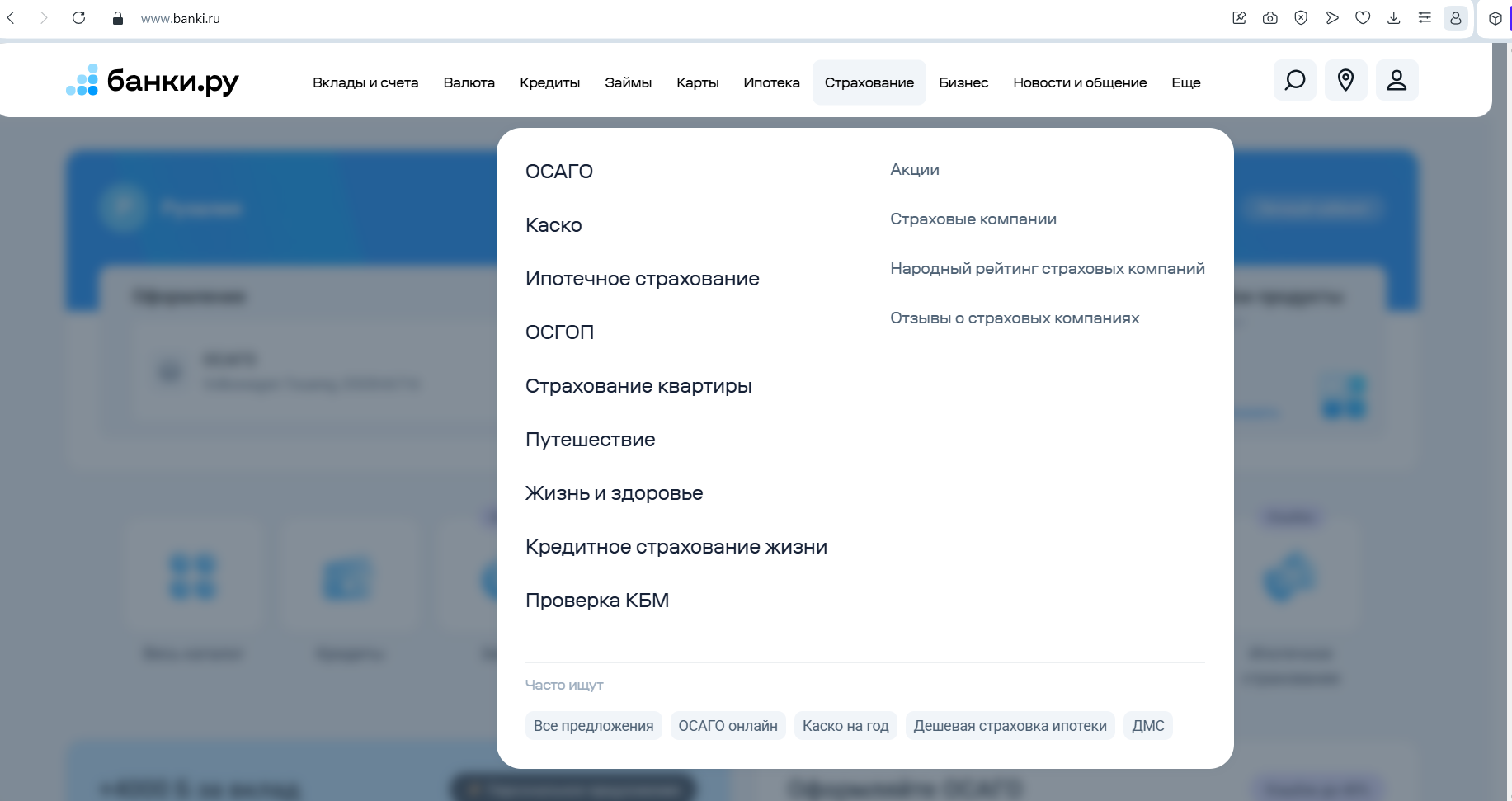The image size is (1512, 801).
Task: Click the banki.ru logo
Action: (x=153, y=81)
